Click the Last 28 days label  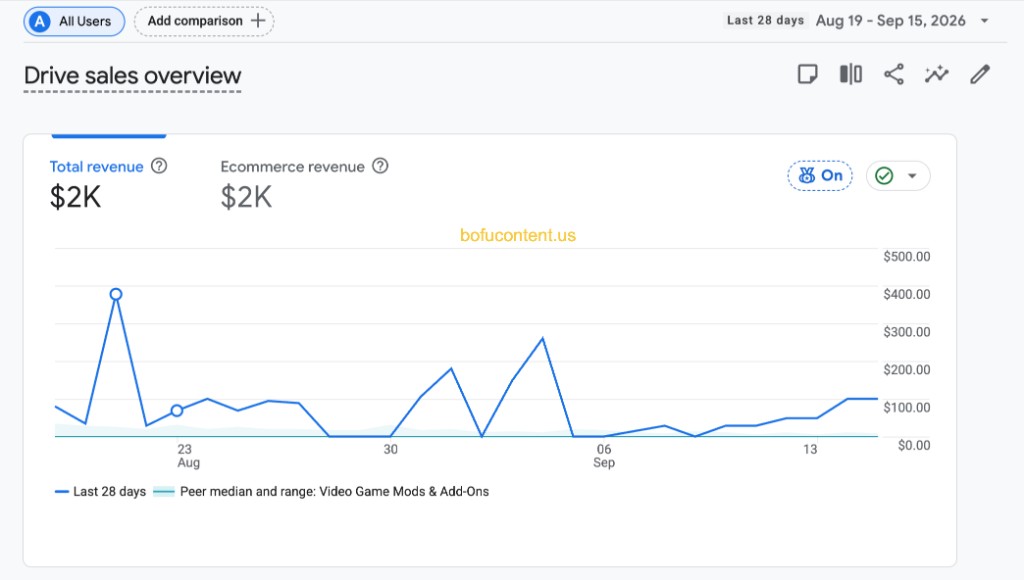click(765, 20)
